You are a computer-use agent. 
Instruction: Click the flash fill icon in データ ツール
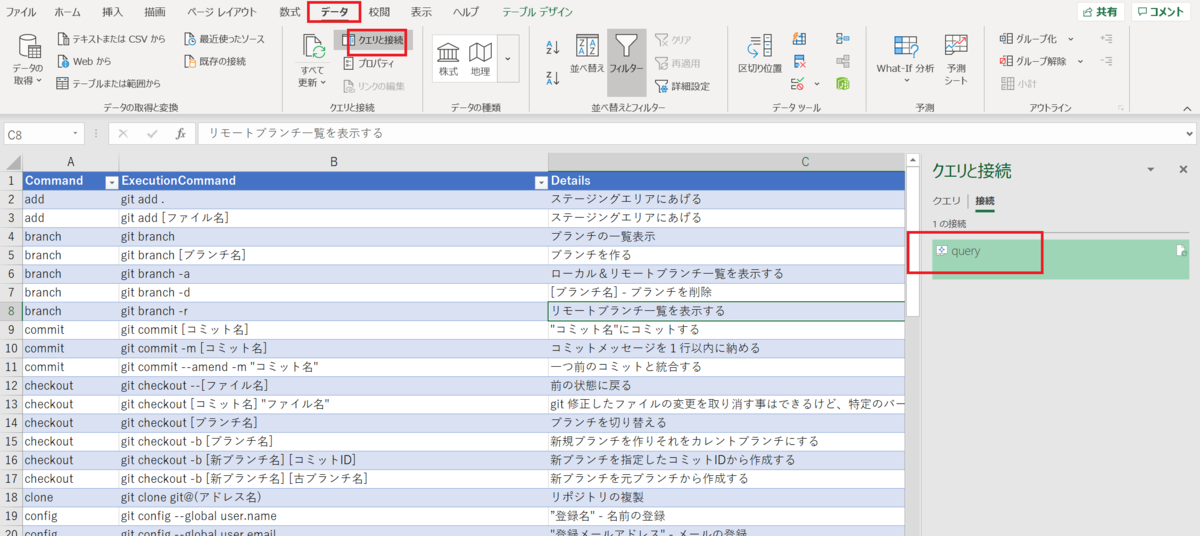pyautogui.click(x=798, y=39)
